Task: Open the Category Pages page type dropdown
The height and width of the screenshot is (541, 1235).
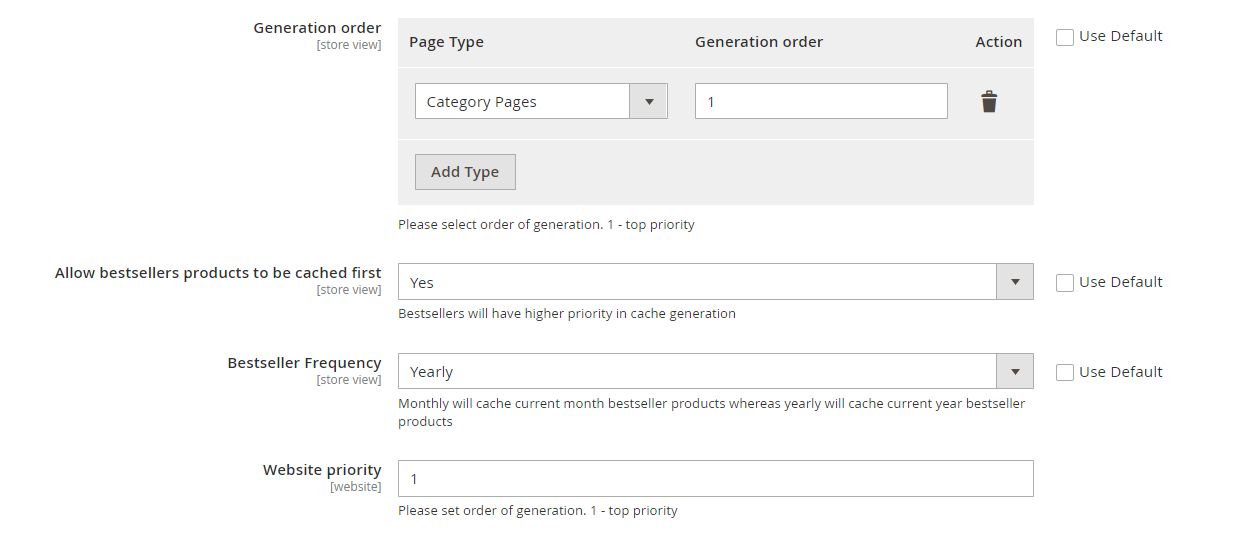Action: point(522,102)
